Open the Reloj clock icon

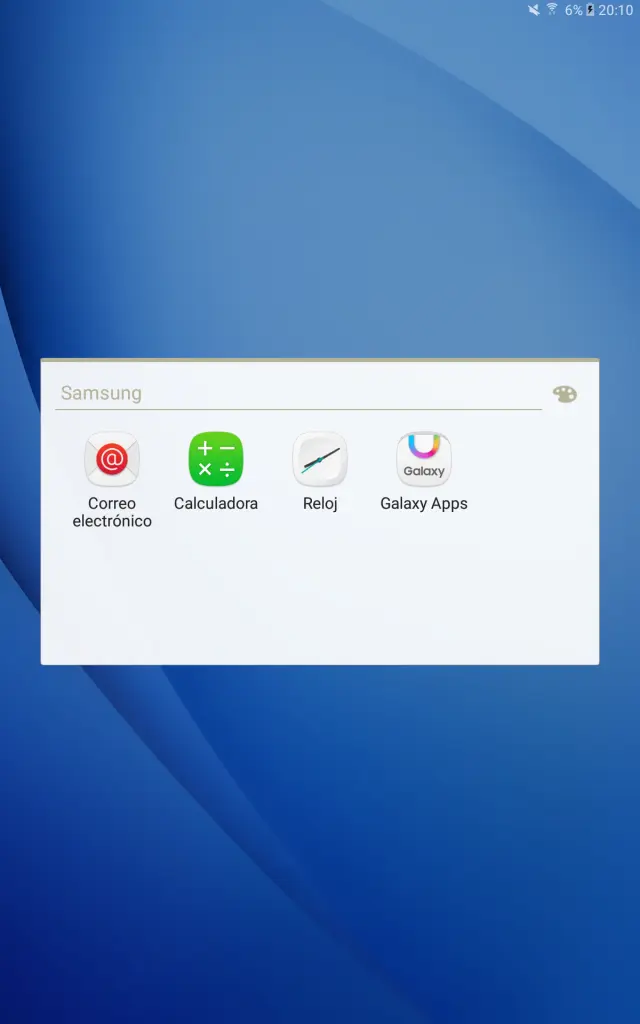pyautogui.click(x=320, y=460)
